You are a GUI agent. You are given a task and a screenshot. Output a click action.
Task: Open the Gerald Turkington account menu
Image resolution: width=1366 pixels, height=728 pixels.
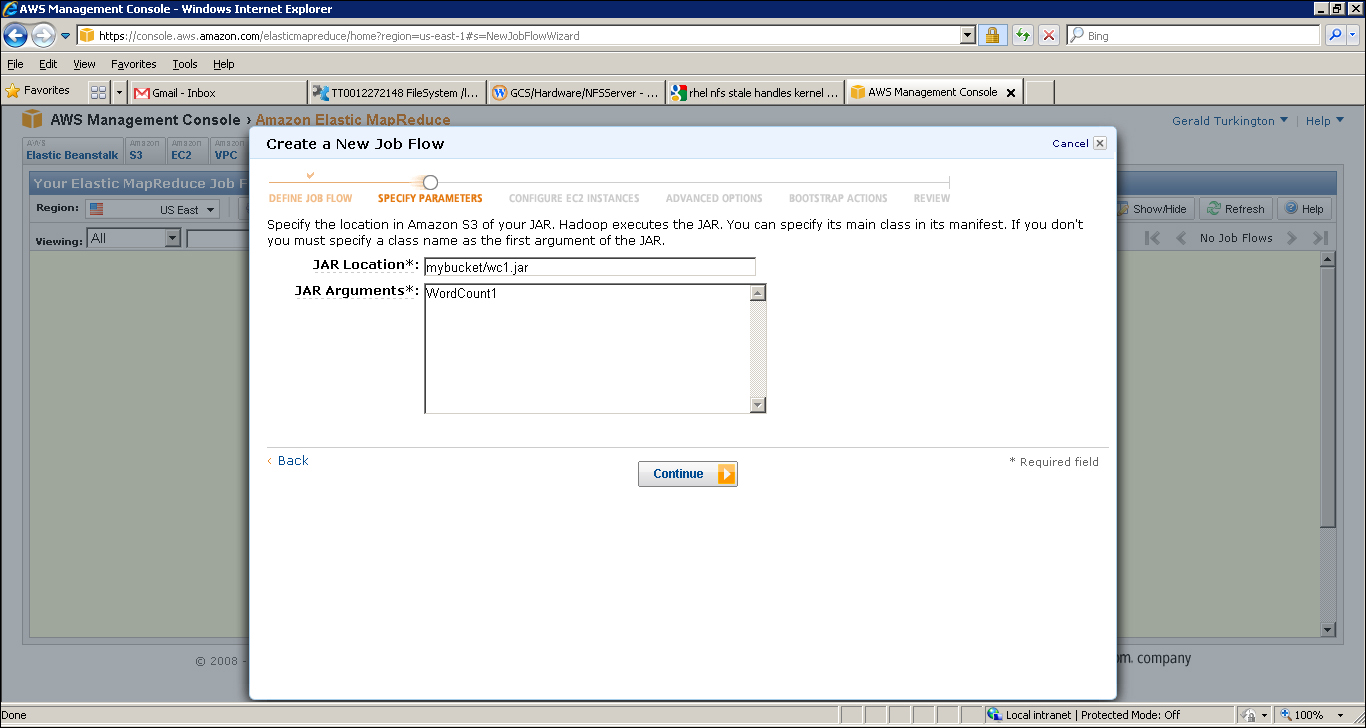click(1230, 121)
